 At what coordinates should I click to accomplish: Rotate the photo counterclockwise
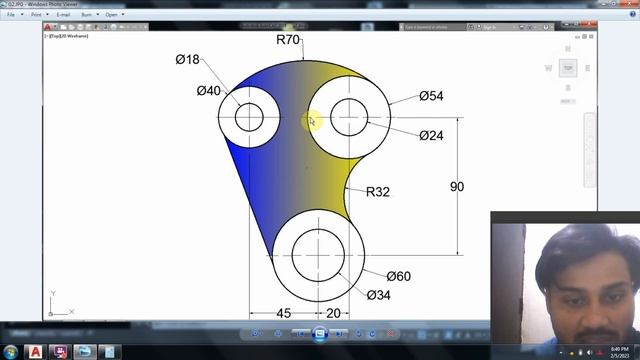pos(358,333)
